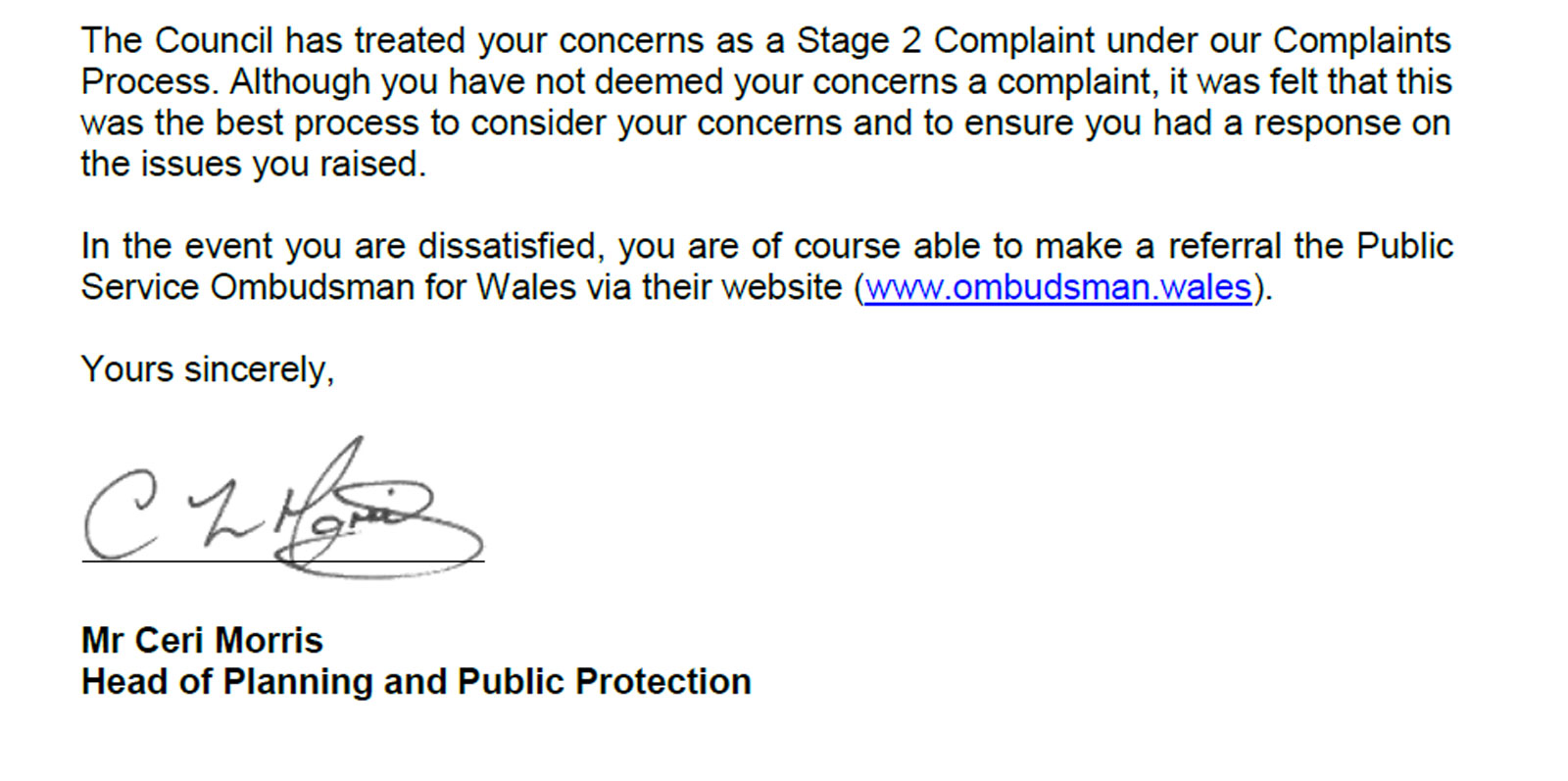Viewport: 1568px width, 781px height.
Task: Click the handwritten signature image
Action: [283, 508]
